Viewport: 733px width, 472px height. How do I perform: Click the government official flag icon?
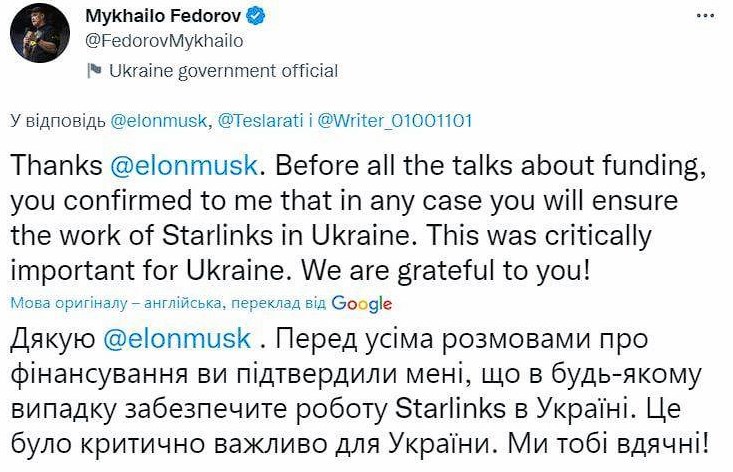click(93, 71)
